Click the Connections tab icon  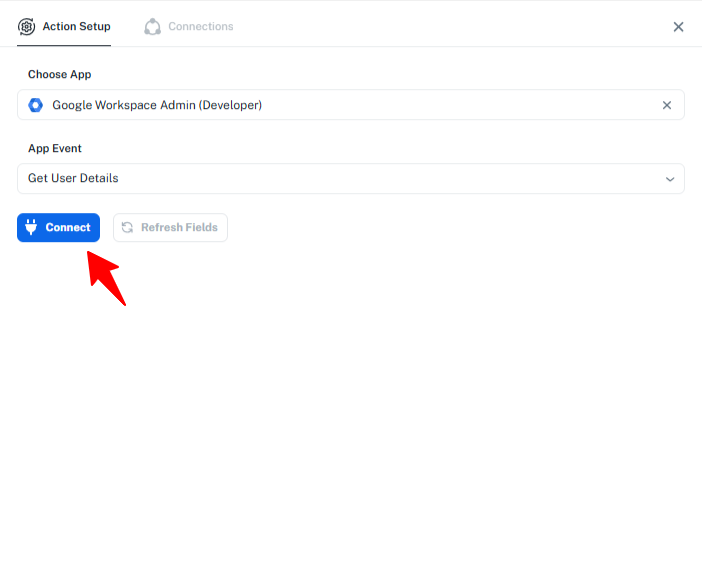[152, 27]
